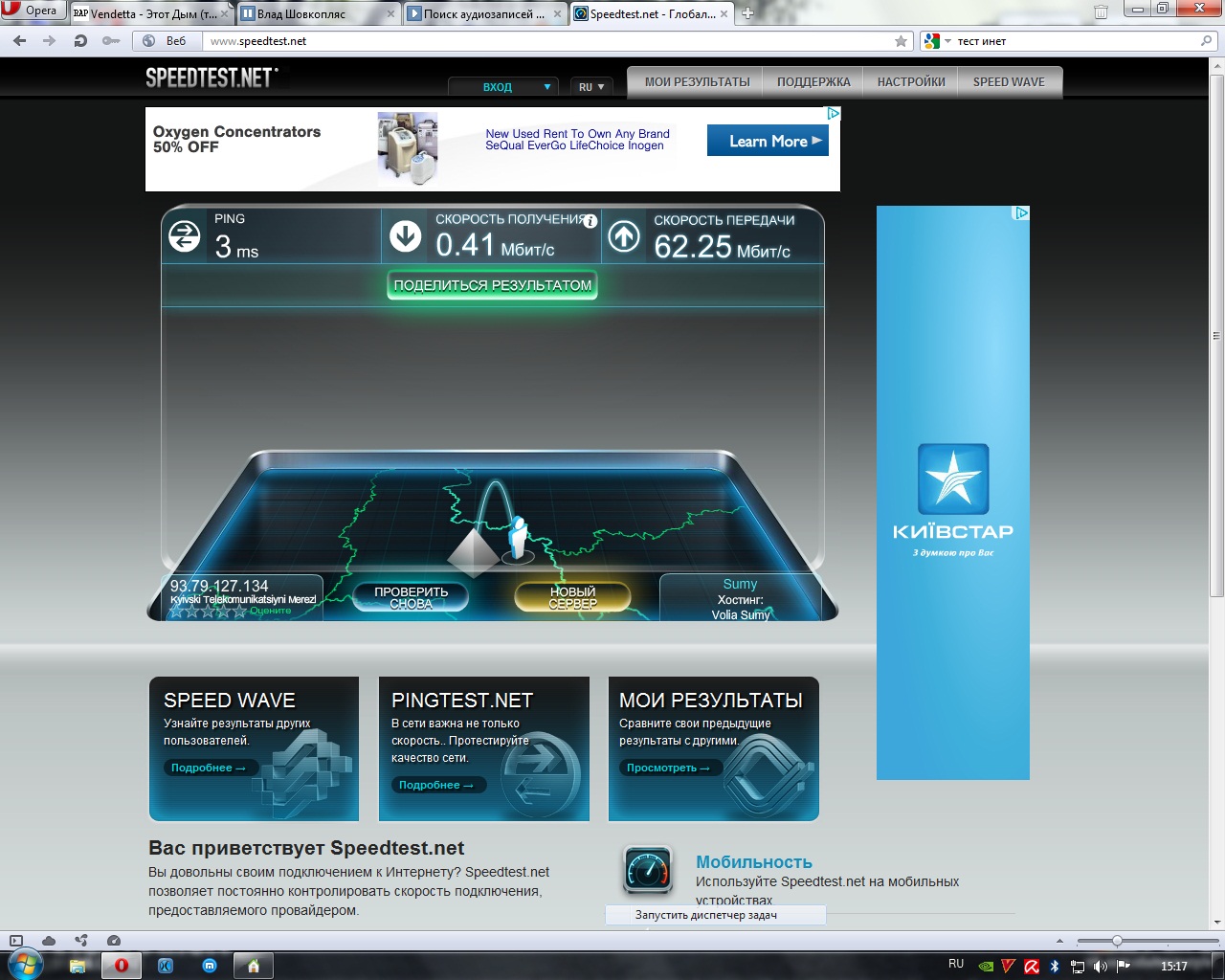Open the RU language dropdown
Viewport: 1225px width, 980px height.
[x=591, y=87]
